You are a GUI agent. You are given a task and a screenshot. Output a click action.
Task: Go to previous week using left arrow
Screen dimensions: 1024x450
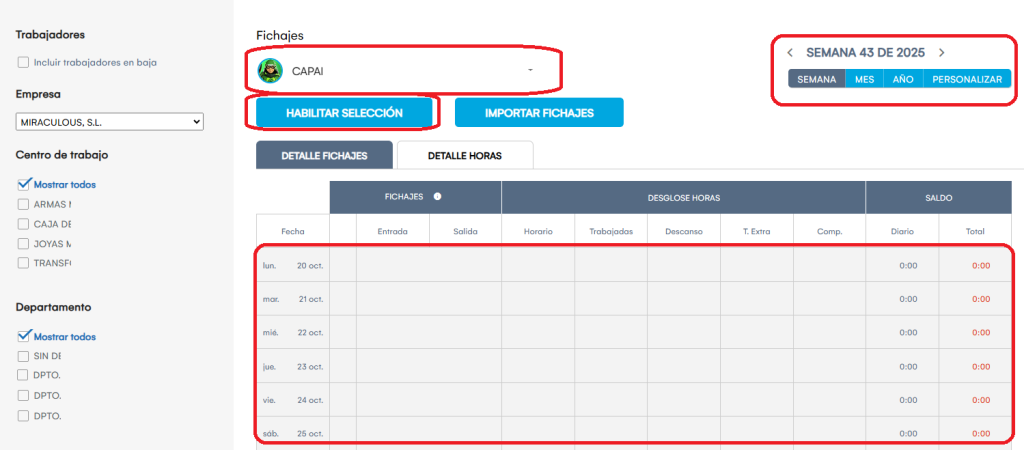click(x=790, y=53)
